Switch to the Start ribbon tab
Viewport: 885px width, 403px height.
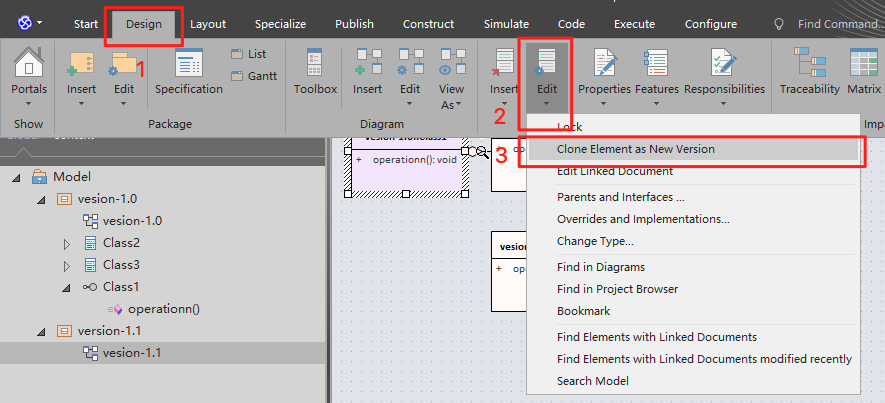tap(86, 24)
